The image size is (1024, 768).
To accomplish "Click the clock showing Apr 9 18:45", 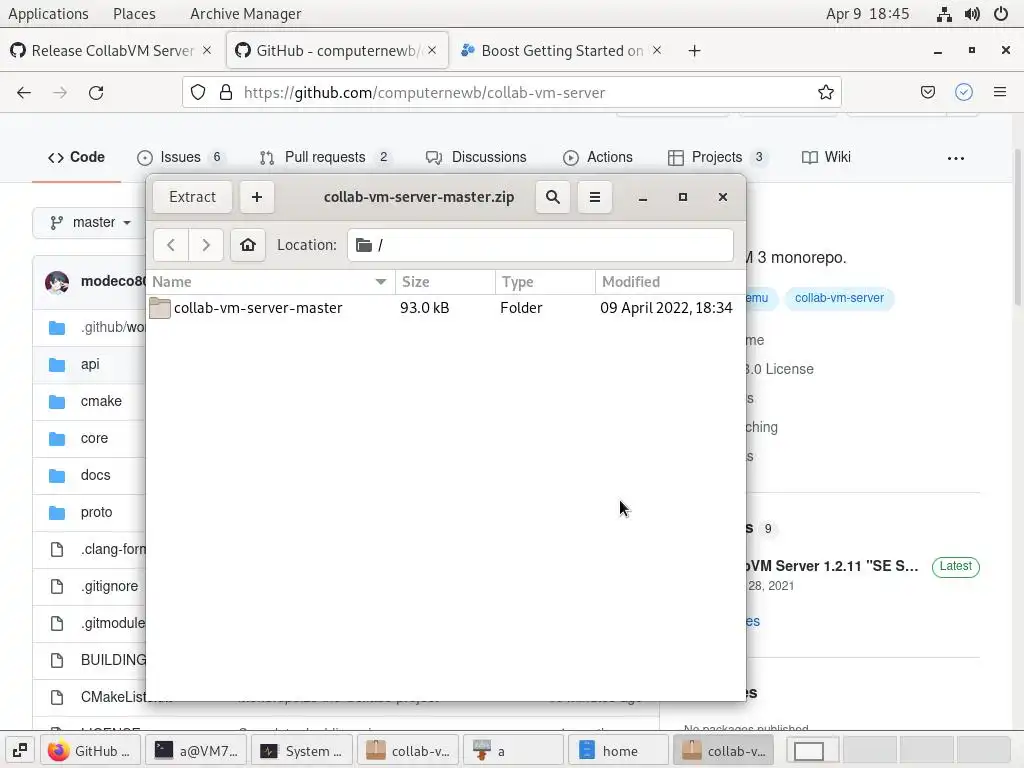I will 867,14.
